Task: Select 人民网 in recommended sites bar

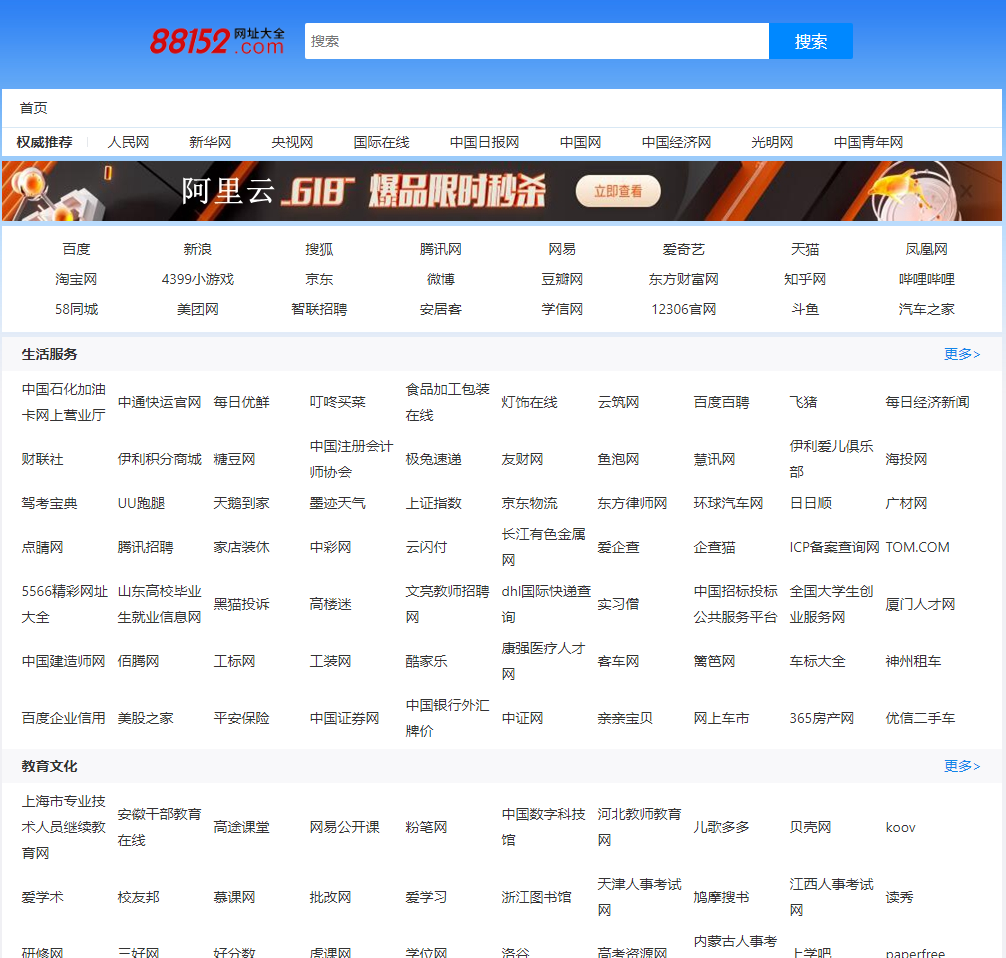Action: [x=128, y=142]
